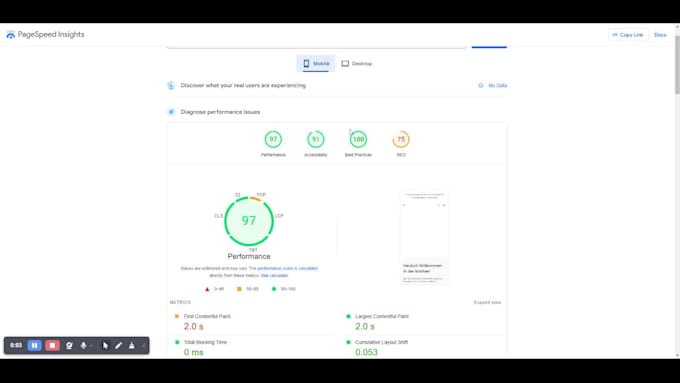Click the CLS label on the gauge
This screenshot has height=383, width=680.
[x=219, y=216]
